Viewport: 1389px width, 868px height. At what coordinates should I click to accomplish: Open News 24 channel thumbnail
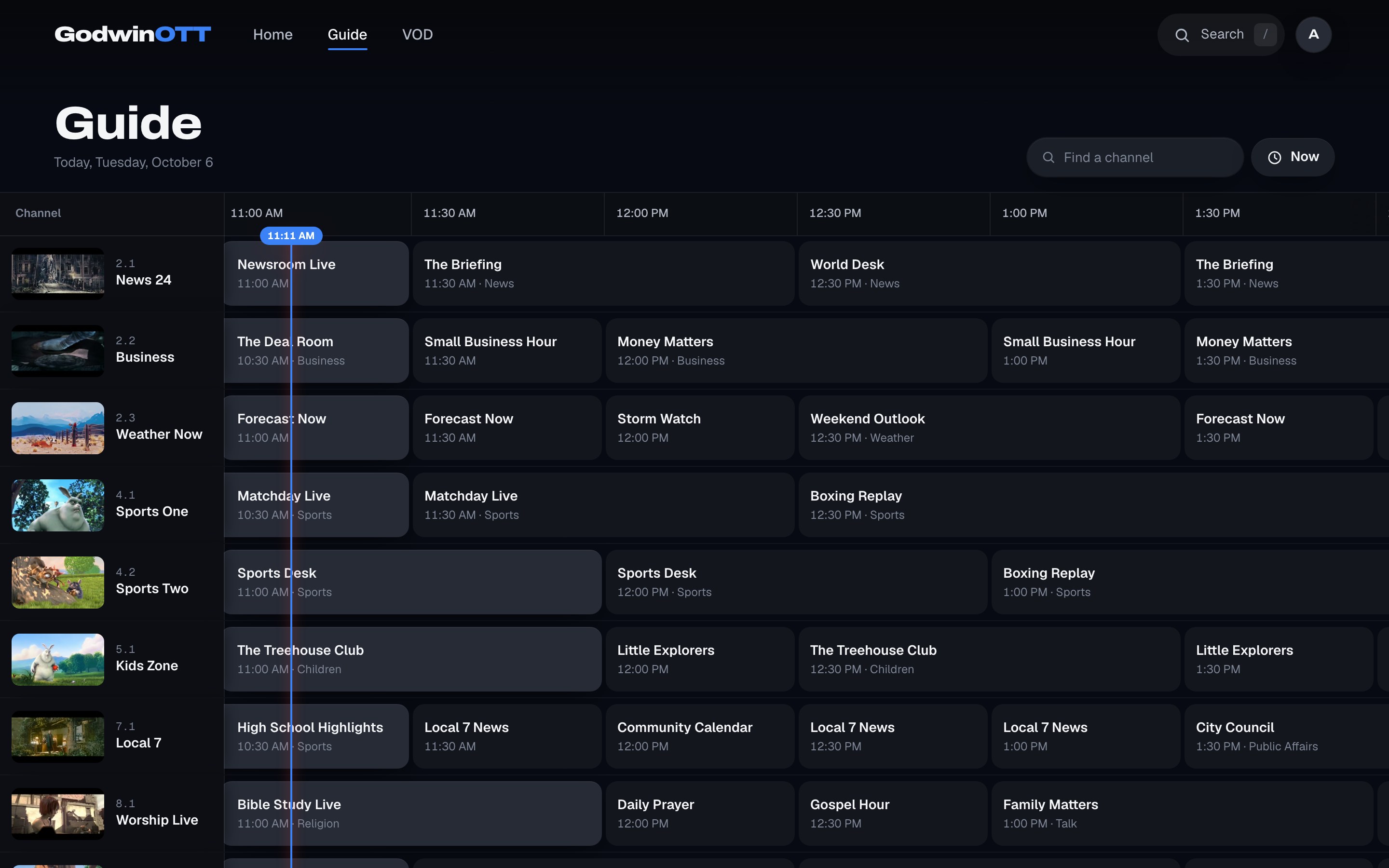(58, 274)
